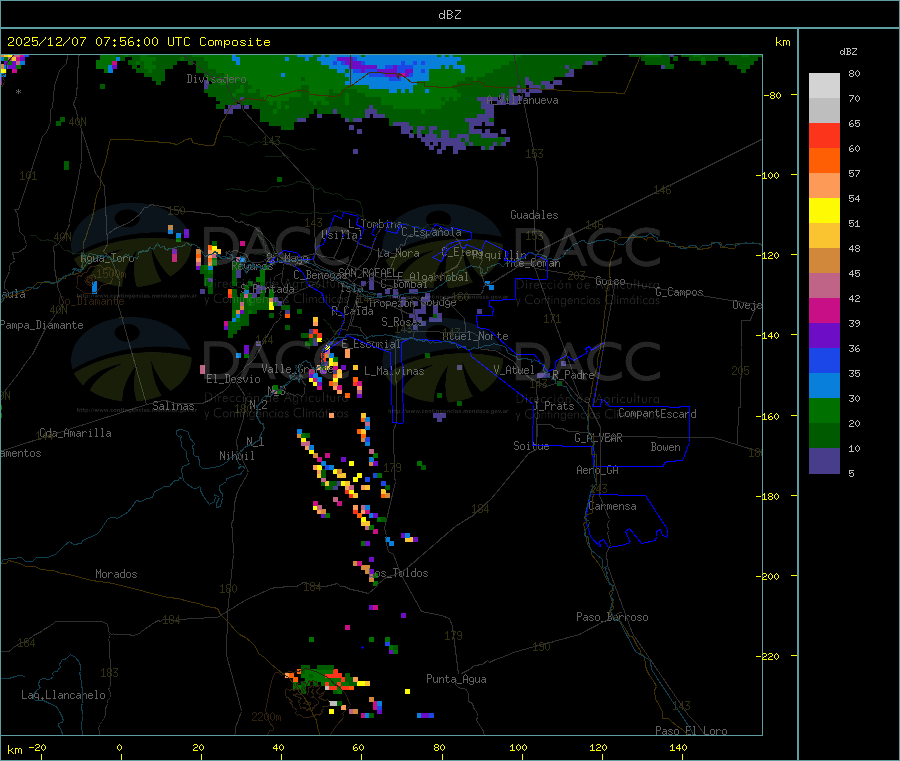Click the 'dBZ' heading above the color legend
Screen dimensions: 900x761
[848, 52]
